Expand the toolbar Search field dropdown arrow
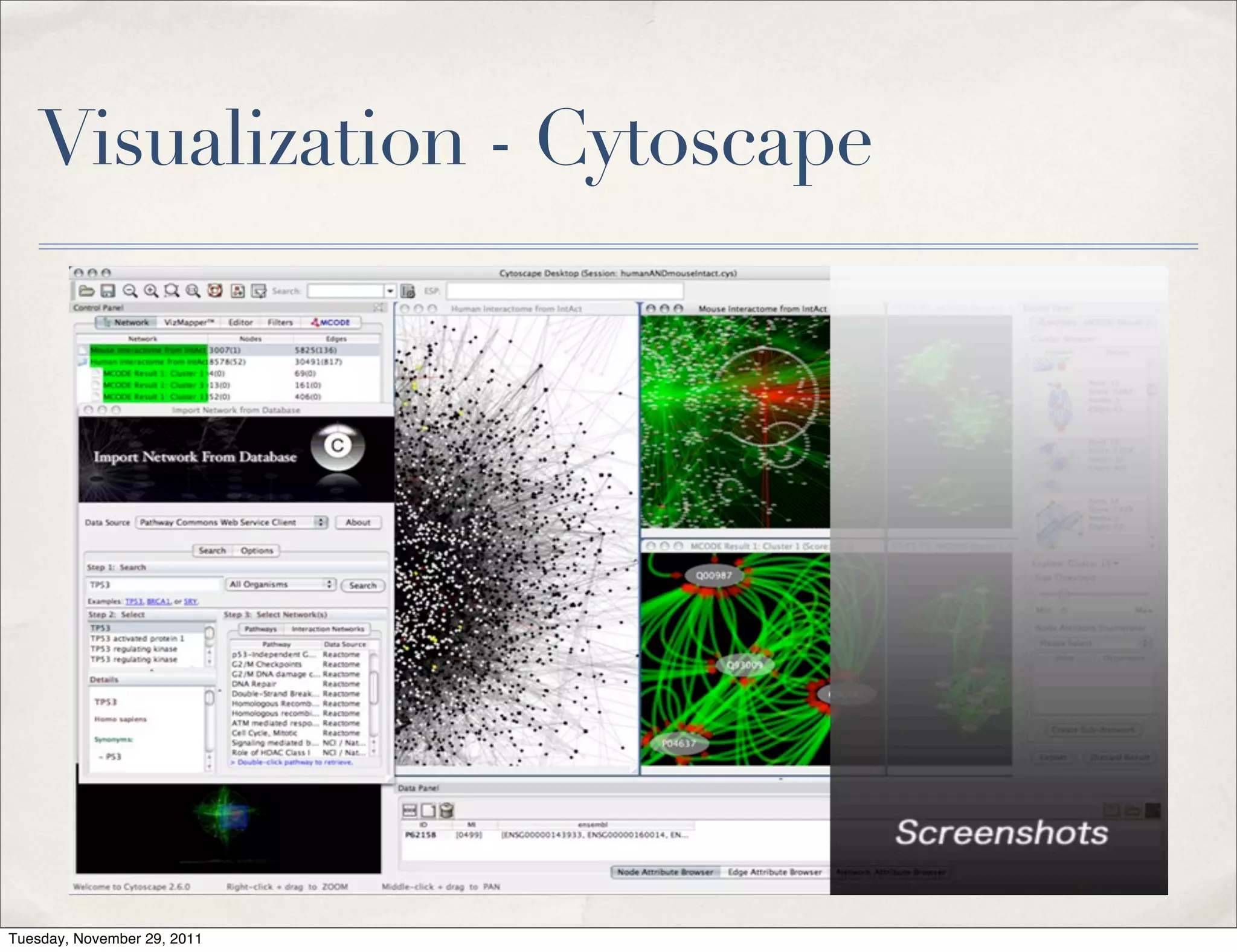 click(390, 291)
